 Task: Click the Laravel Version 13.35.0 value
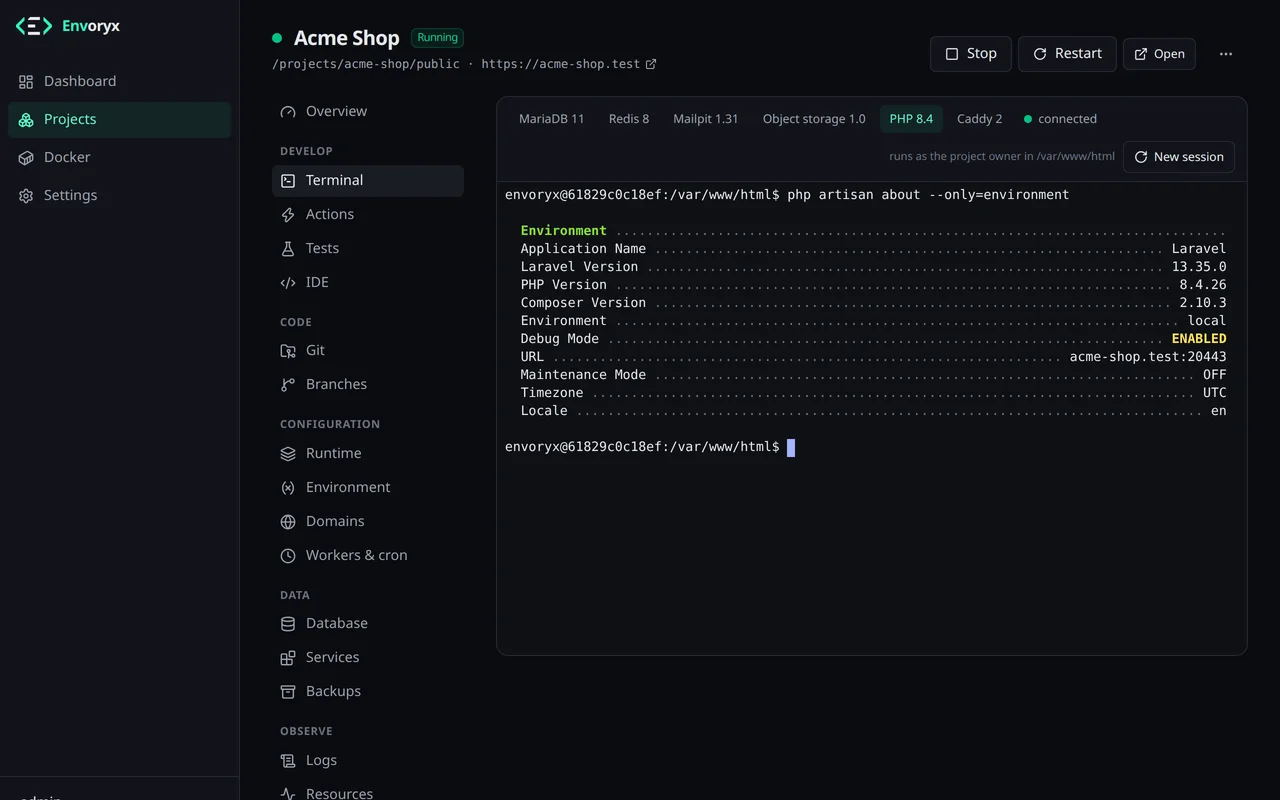[1199, 267]
